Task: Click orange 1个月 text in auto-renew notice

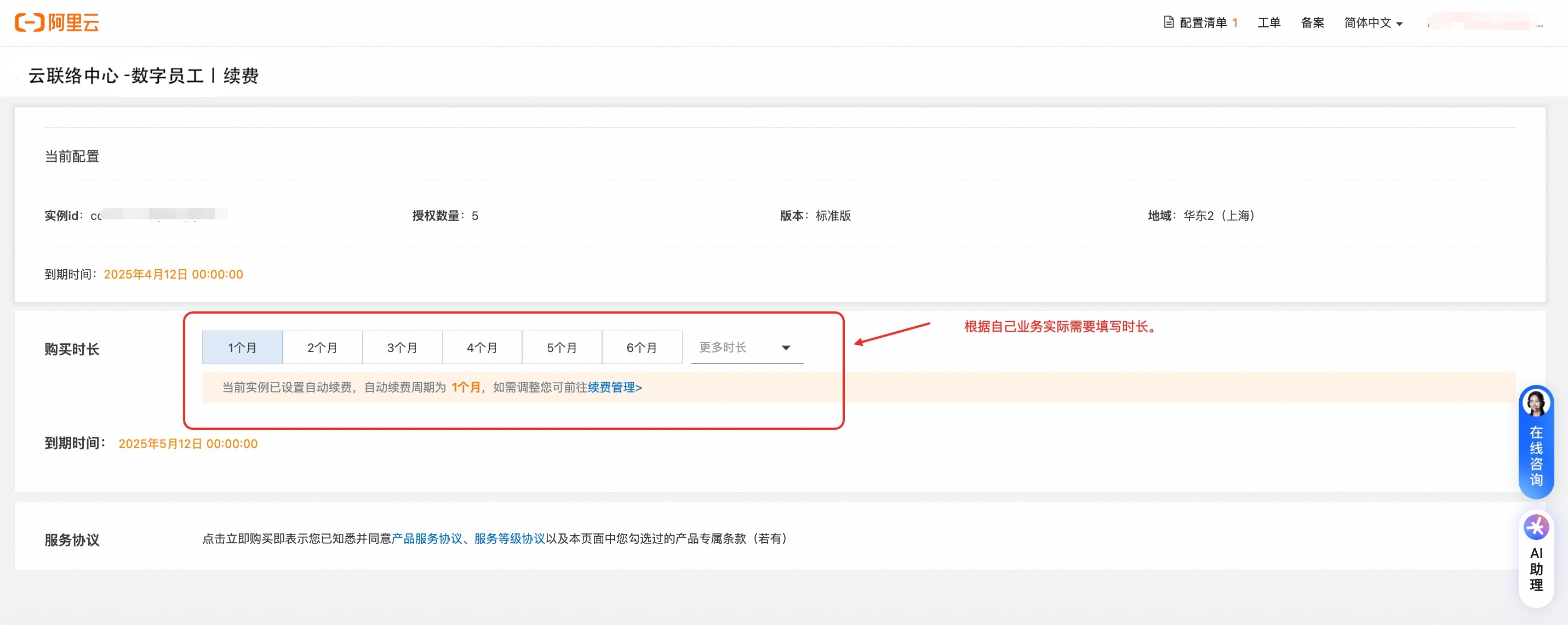Action: pos(466,387)
